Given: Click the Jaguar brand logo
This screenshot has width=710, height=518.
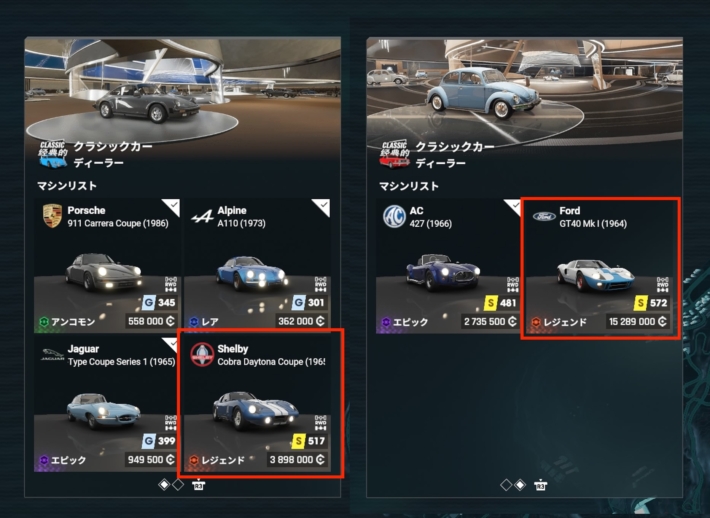Looking at the screenshot, I should [52, 355].
